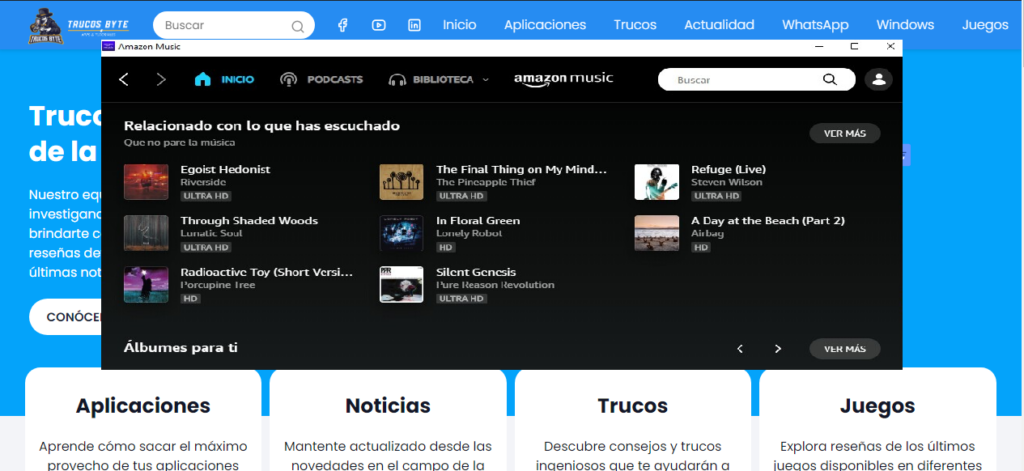Click the forward arrow in Amazon Music
The width and height of the screenshot is (1024, 471).
click(161, 80)
